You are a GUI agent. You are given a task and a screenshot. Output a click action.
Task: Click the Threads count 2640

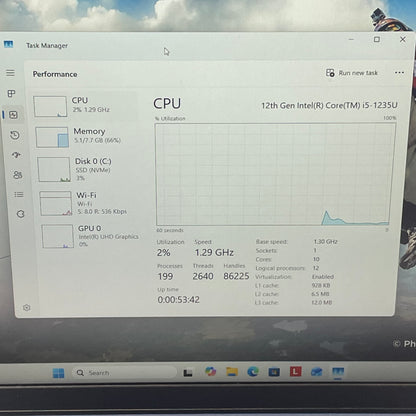pos(203,276)
